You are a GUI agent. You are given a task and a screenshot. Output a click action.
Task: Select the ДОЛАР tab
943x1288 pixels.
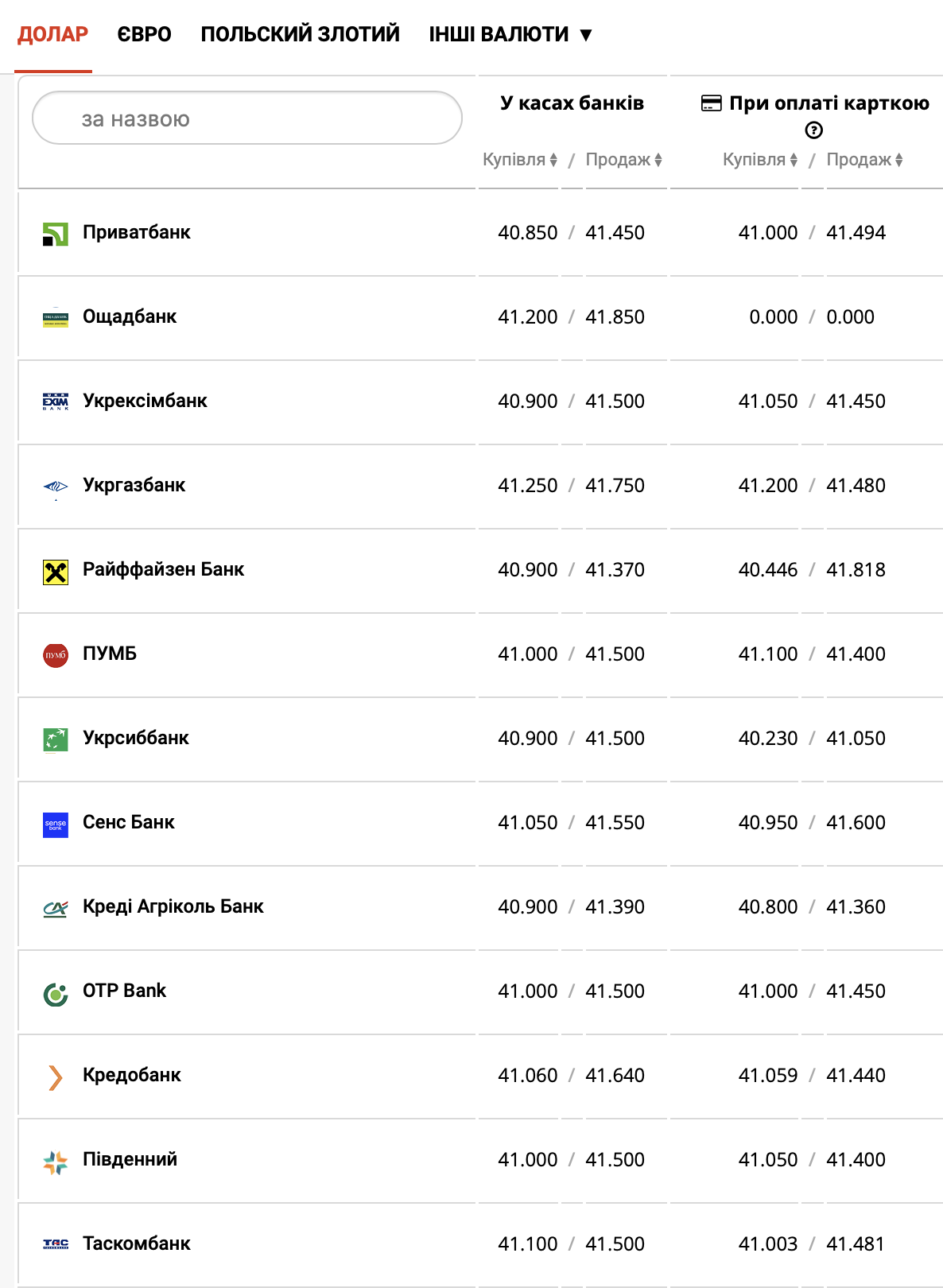pos(52,34)
